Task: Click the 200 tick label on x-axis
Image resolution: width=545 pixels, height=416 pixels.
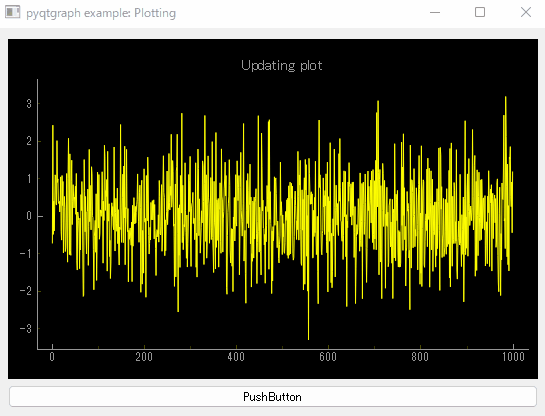Action: tap(144, 357)
